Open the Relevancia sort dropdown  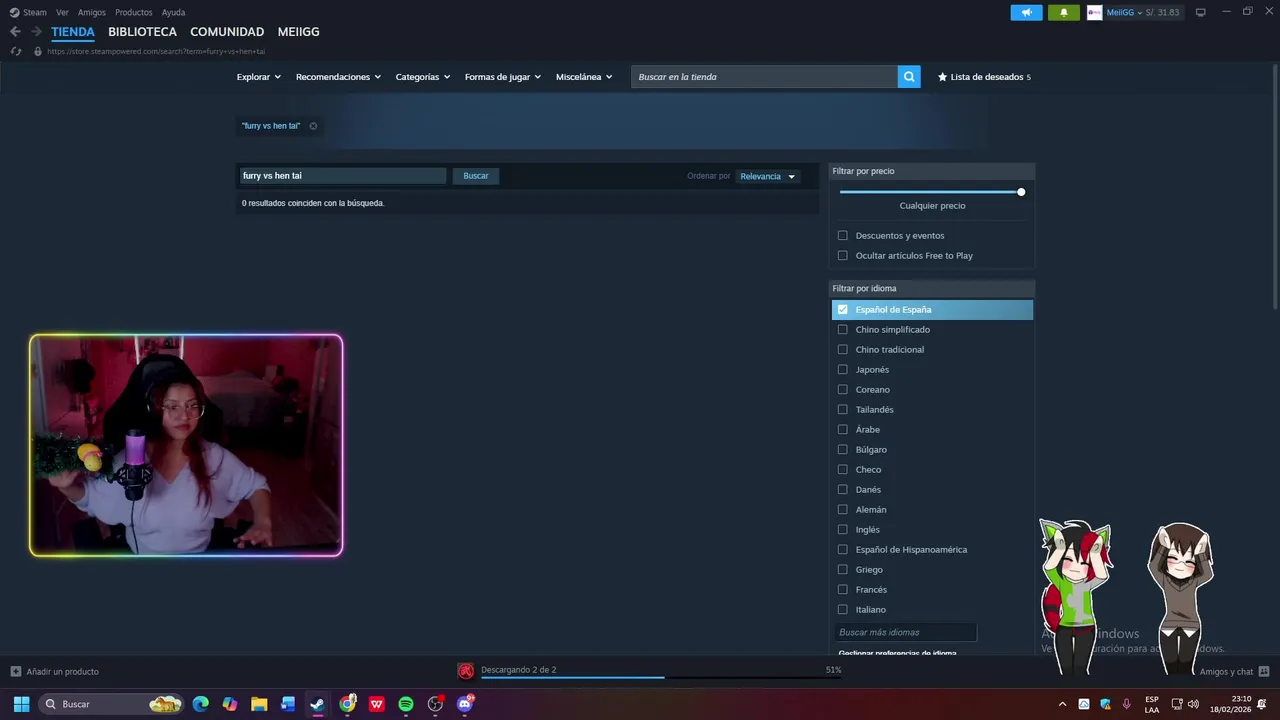coord(768,176)
